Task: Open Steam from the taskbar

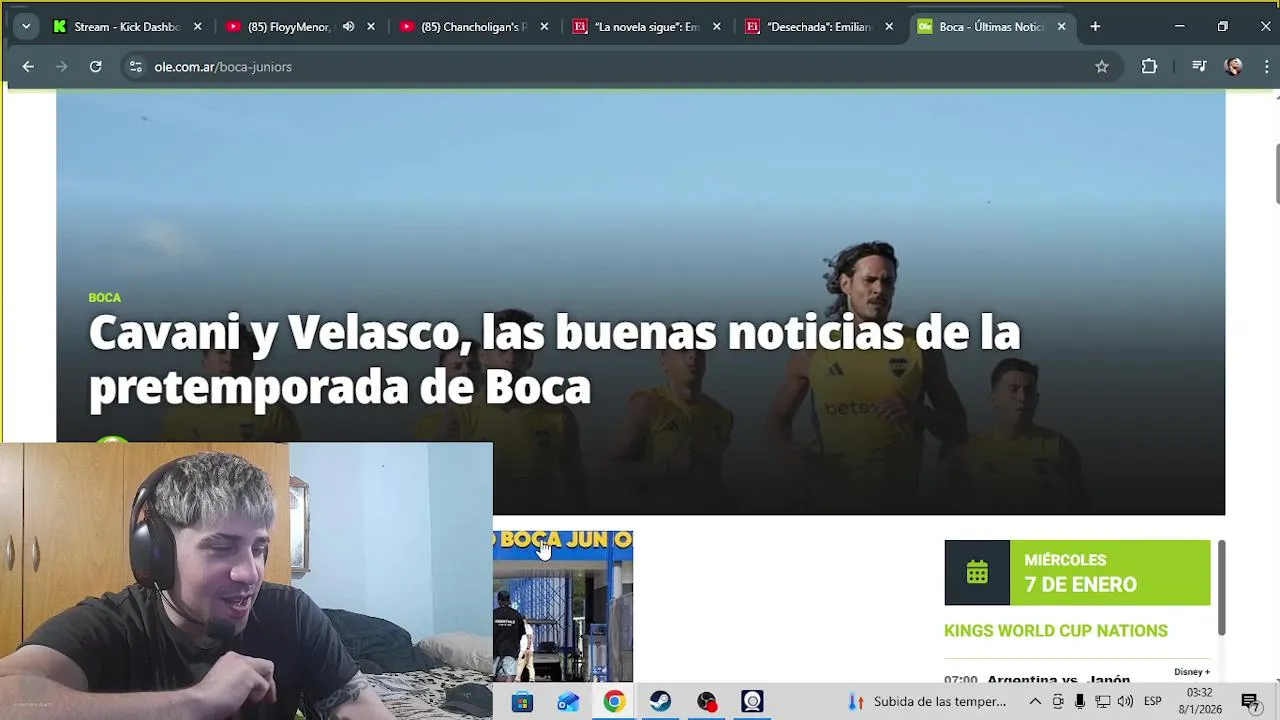Action: pyautogui.click(x=660, y=702)
